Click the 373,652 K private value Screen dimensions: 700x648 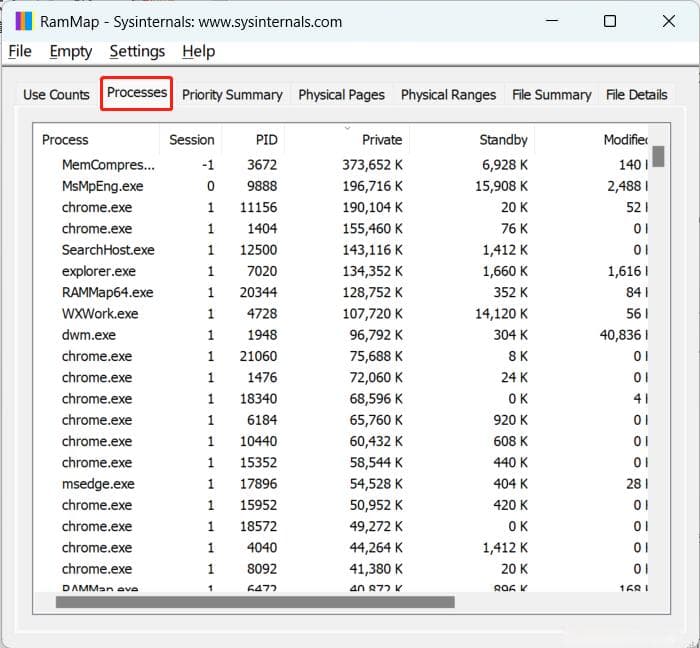[372, 165]
